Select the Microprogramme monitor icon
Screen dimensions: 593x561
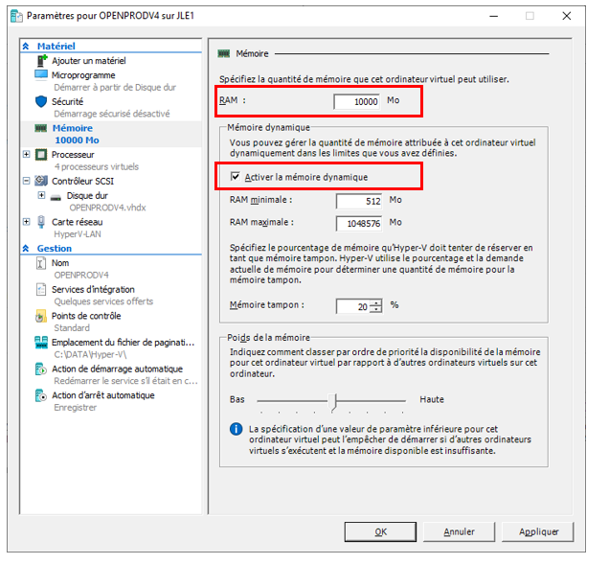(x=41, y=75)
